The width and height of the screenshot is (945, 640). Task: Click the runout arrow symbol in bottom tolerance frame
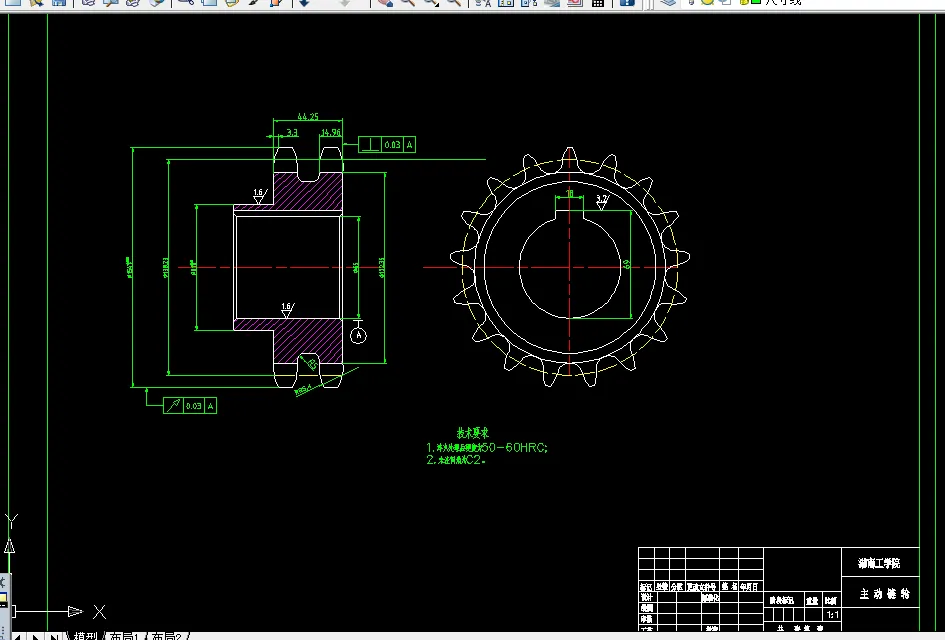coord(174,406)
